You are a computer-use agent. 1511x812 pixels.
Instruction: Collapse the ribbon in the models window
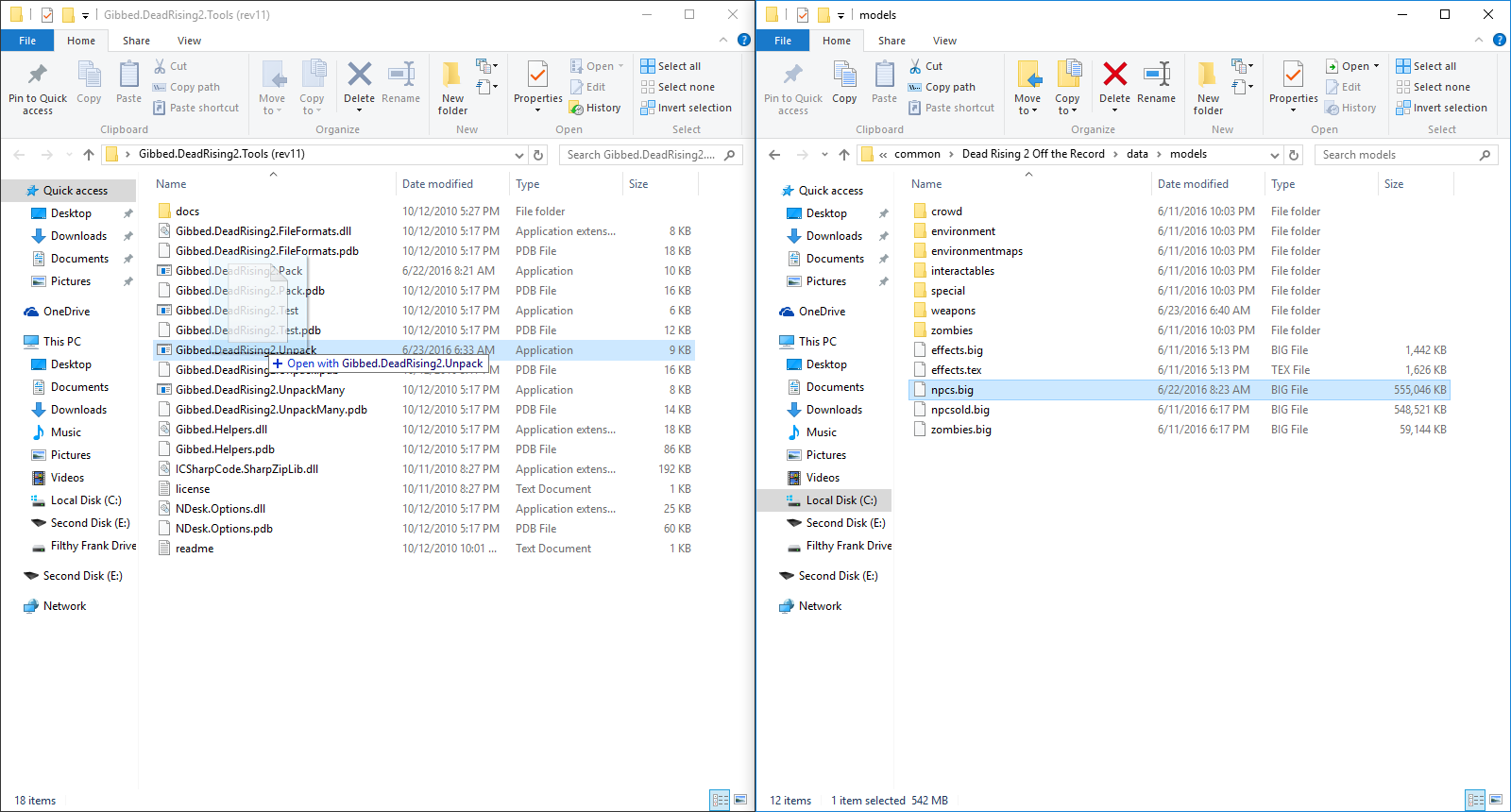[x=1479, y=40]
